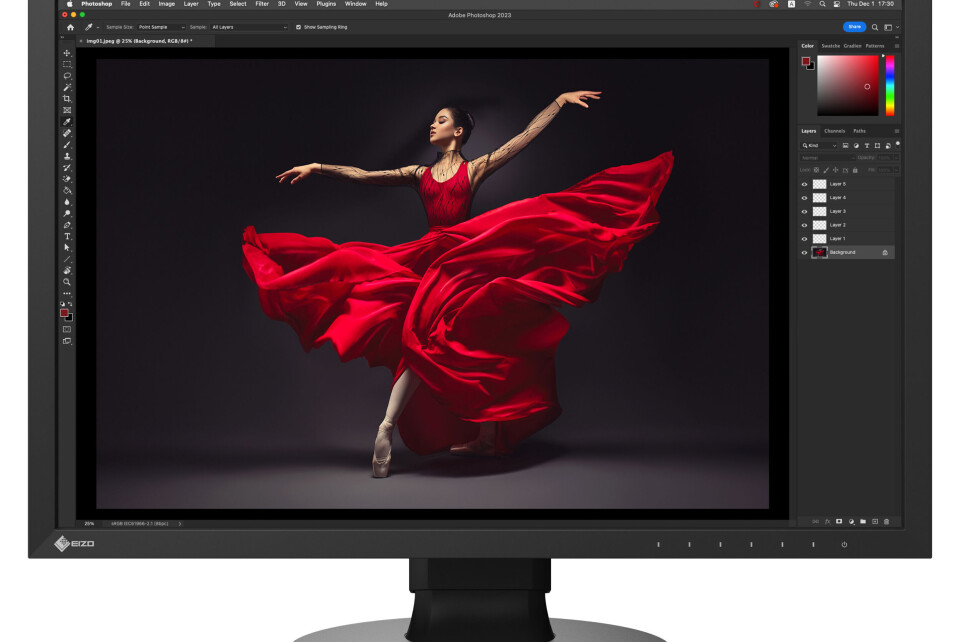Screen dimensions: 960x642
Task: Select the Background layer thumbnail
Action: pos(820,252)
